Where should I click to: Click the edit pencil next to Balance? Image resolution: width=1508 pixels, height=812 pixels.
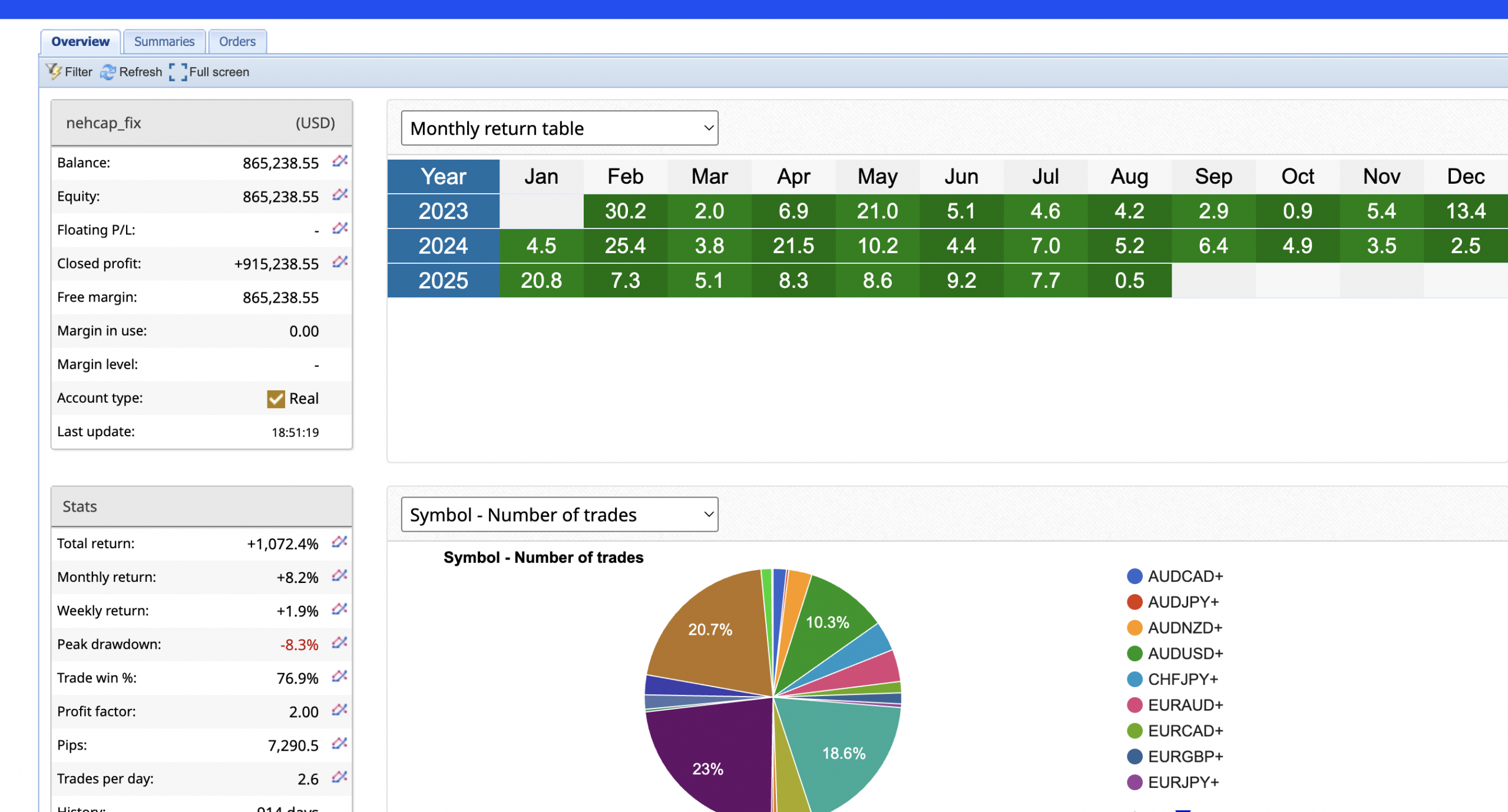click(340, 161)
